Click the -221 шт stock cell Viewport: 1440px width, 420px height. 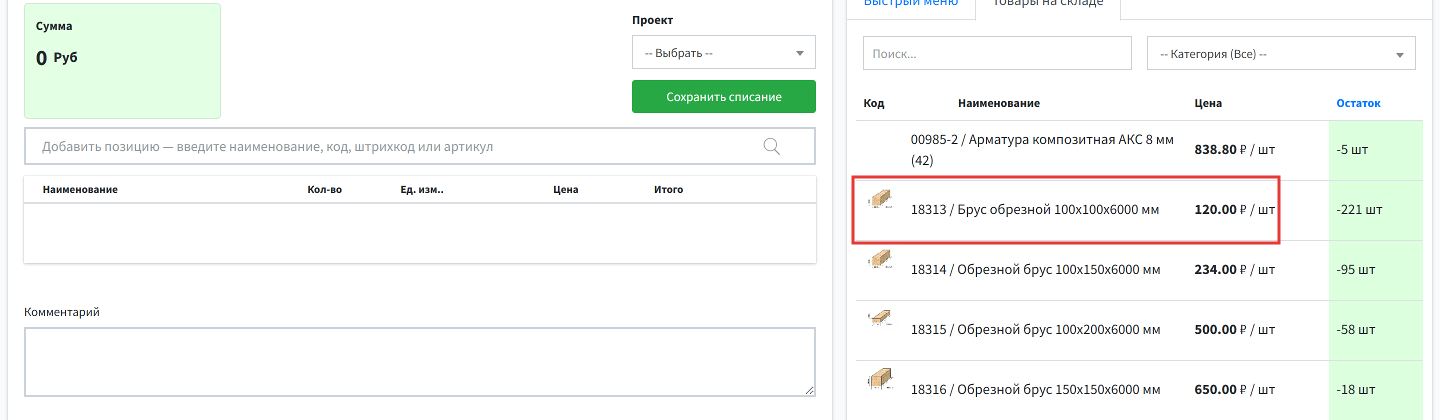pyautogui.click(x=1375, y=210)
